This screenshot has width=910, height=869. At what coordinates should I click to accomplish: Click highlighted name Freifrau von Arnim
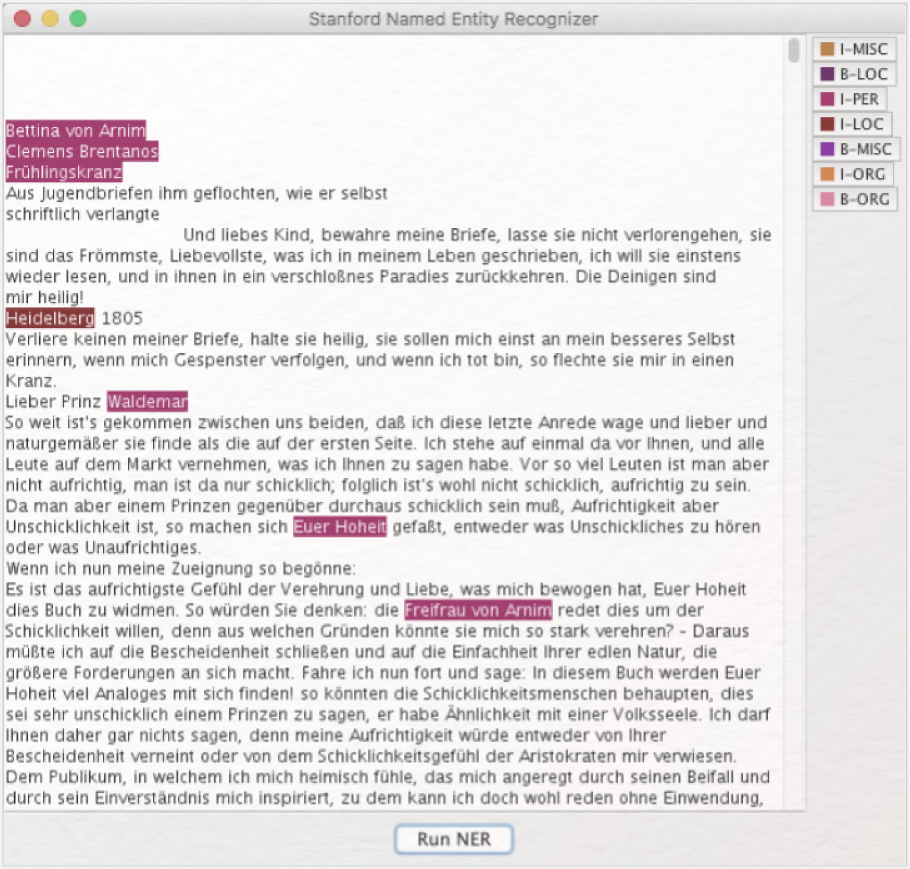pyautogui.click(x=478, y=610)
